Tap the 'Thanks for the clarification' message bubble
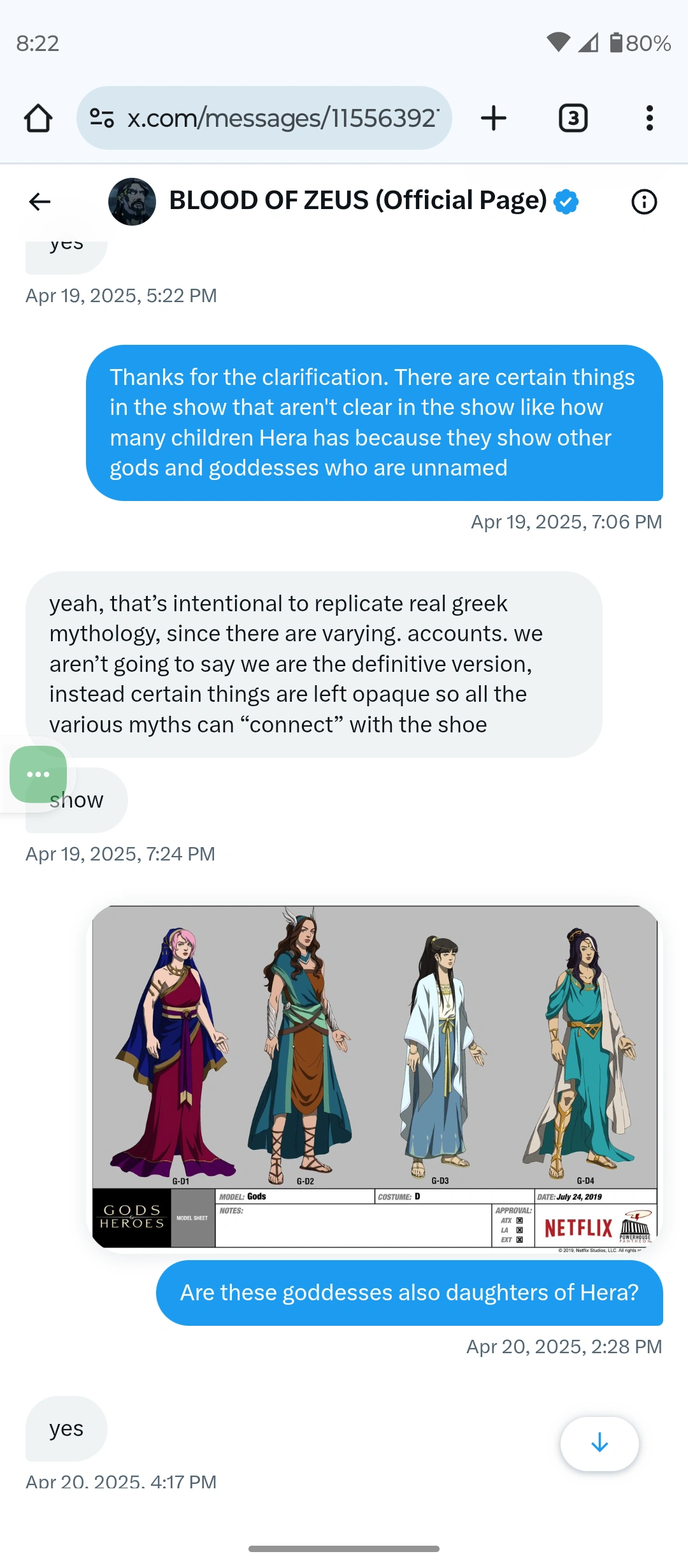 pos(375,423)
